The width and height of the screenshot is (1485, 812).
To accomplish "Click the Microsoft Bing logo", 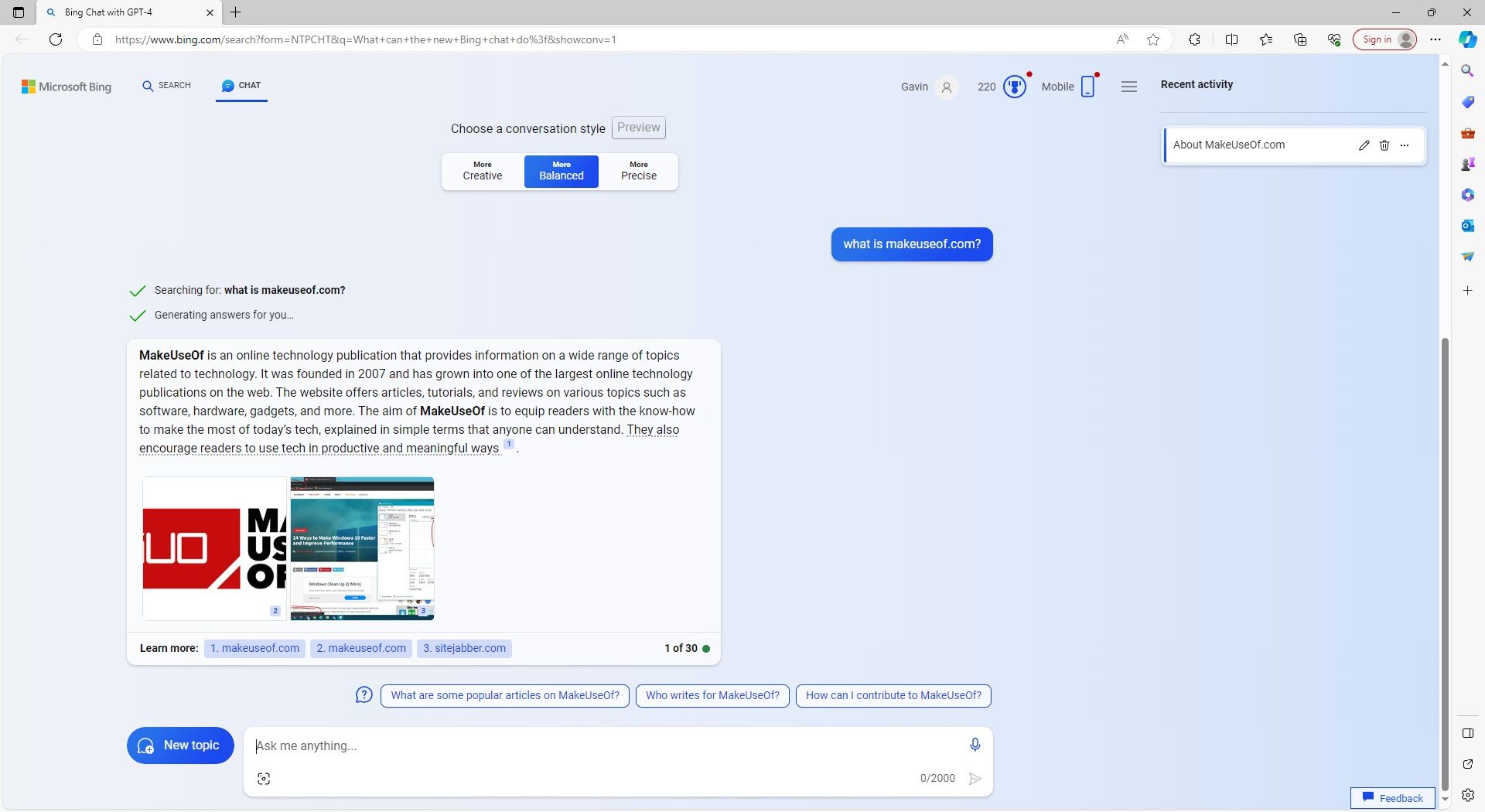I will (x=66, y=87).
